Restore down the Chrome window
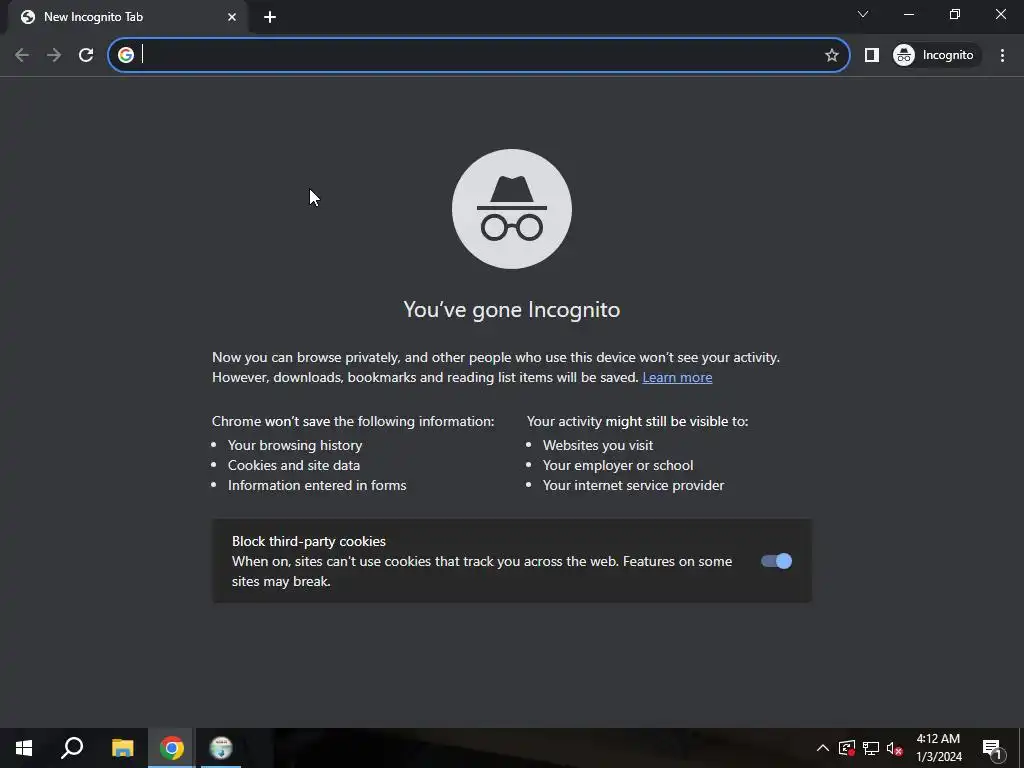This screenshot has height=768, width=1024. click(x=955, y=14)
